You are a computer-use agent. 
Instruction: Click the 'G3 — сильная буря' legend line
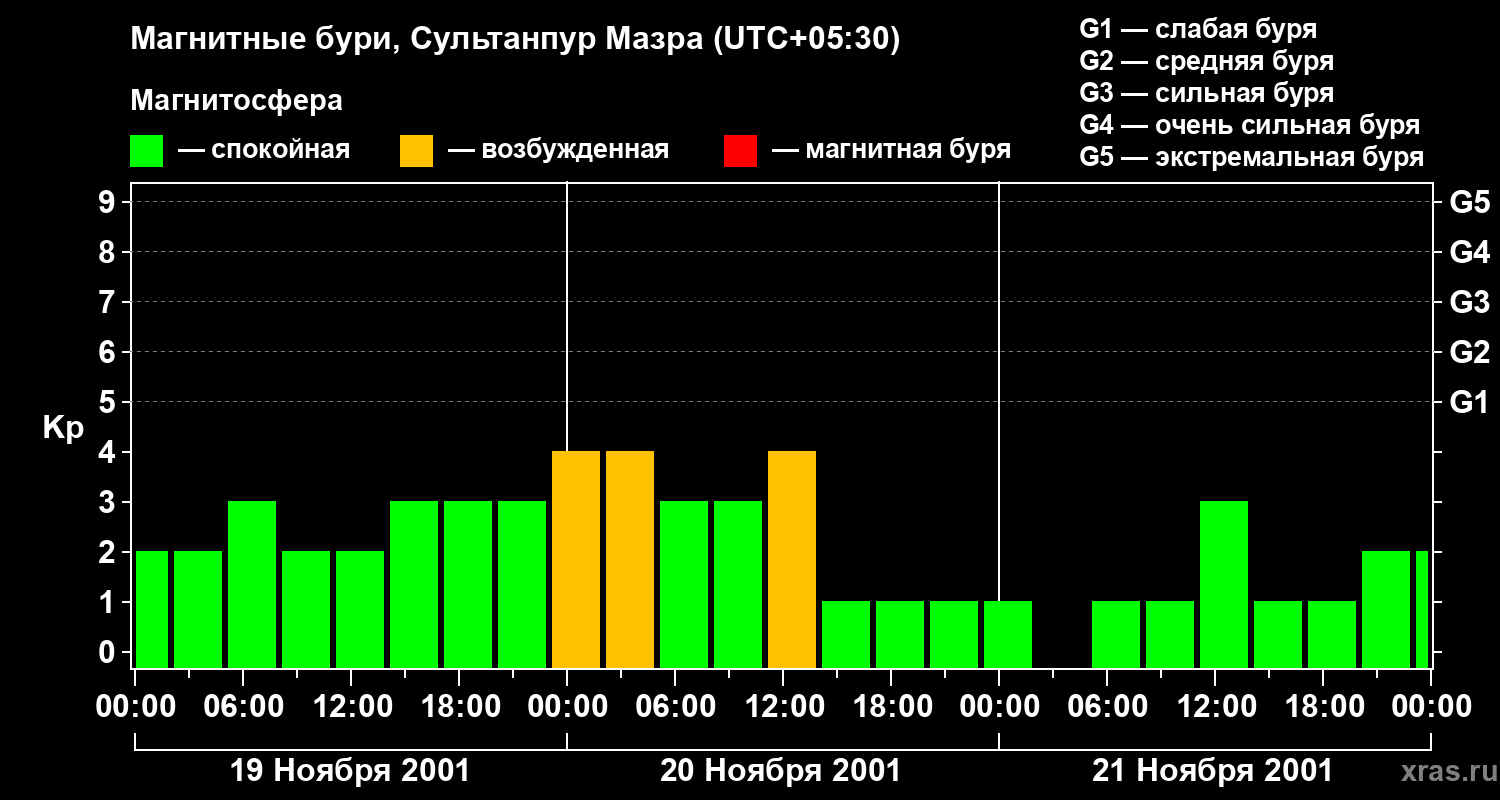[1207, 93]
